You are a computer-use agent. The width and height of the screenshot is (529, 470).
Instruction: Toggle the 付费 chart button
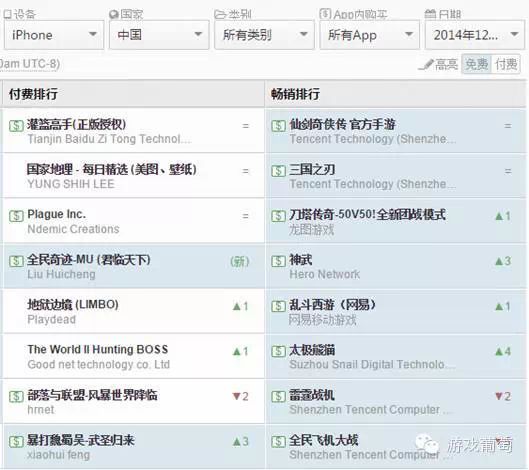point(506,64)
